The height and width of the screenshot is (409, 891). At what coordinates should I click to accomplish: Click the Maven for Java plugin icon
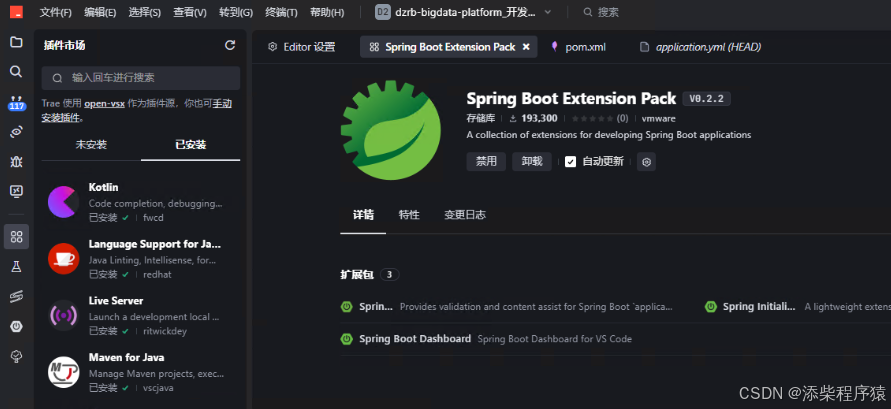[63, 372]
